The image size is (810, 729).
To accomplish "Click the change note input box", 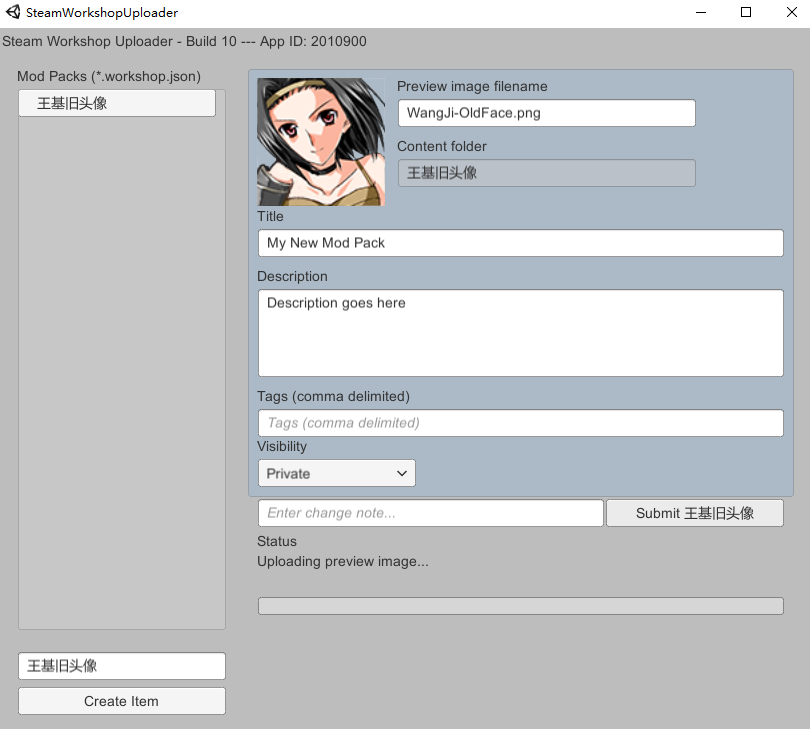I will point(431,513).
